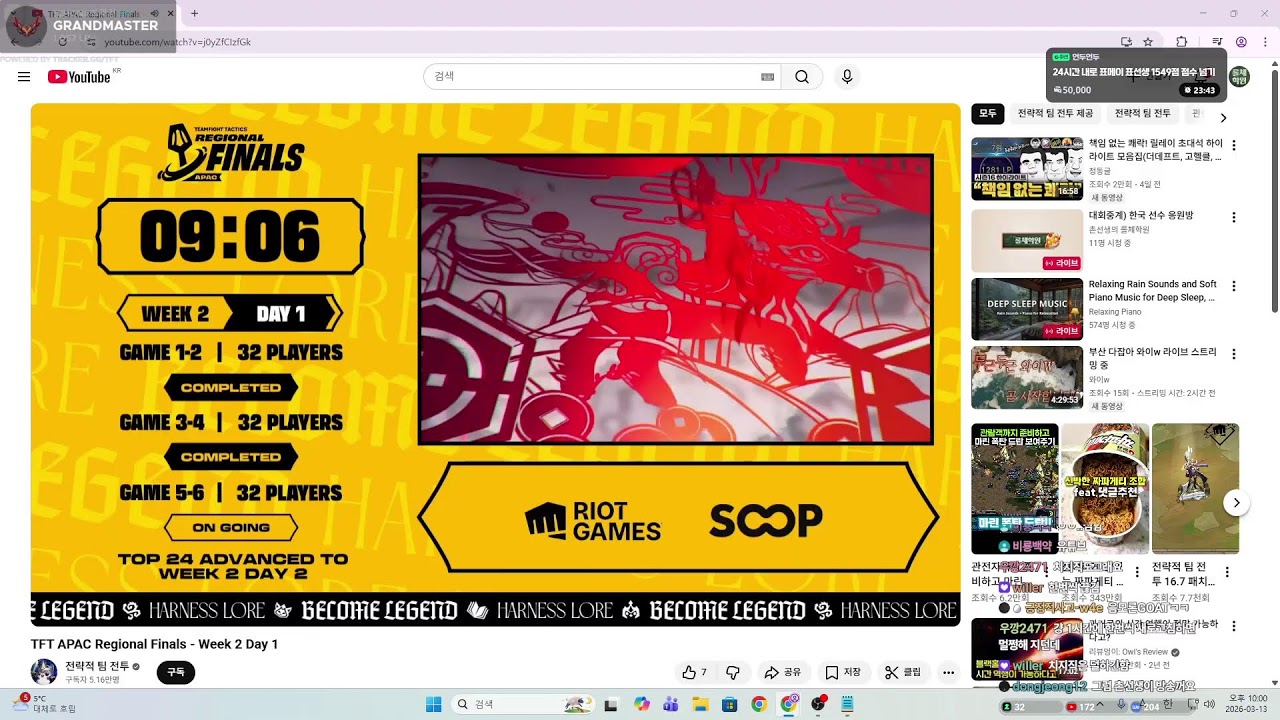Screen dimensions: 1280x720
Task: Open options menu for 책임 없는 쾌락 video
Action: point(1233,146)
